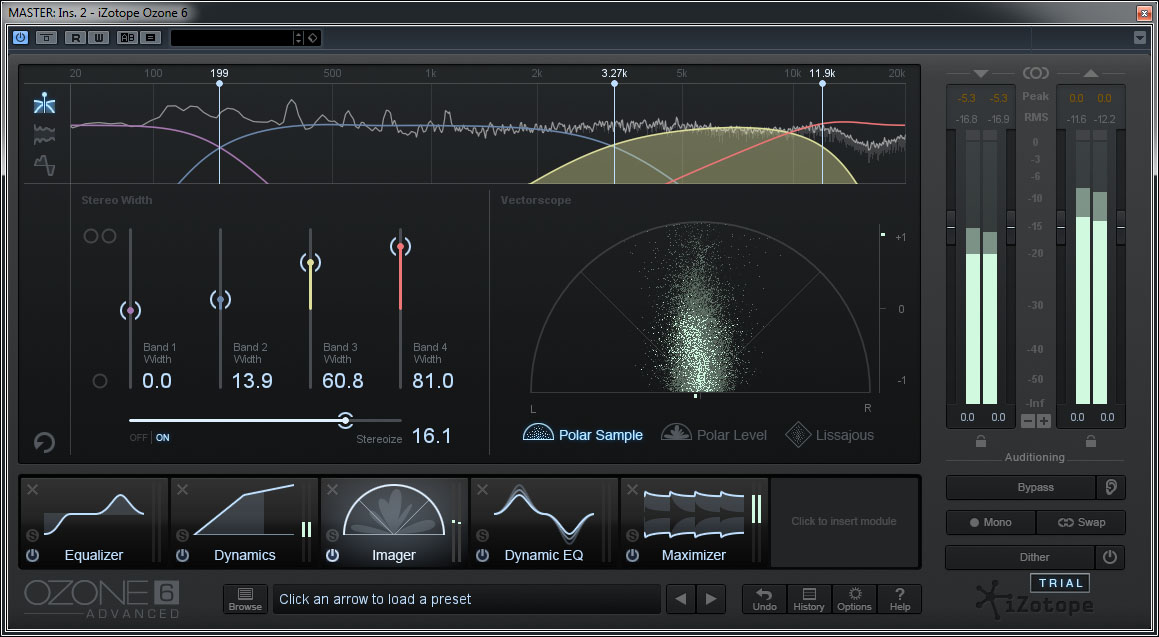Click the empty slot to insert module

coord(843,521)
